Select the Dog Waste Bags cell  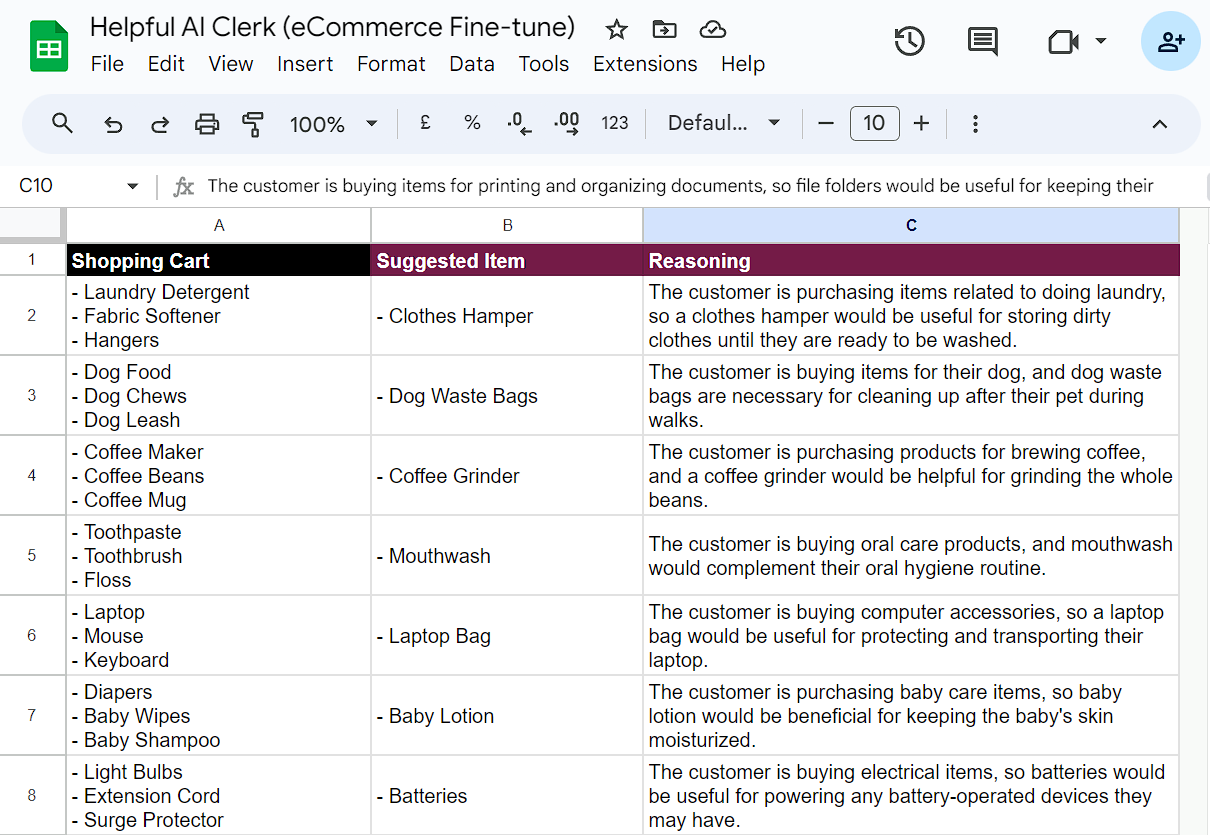[x=507, y=395]
